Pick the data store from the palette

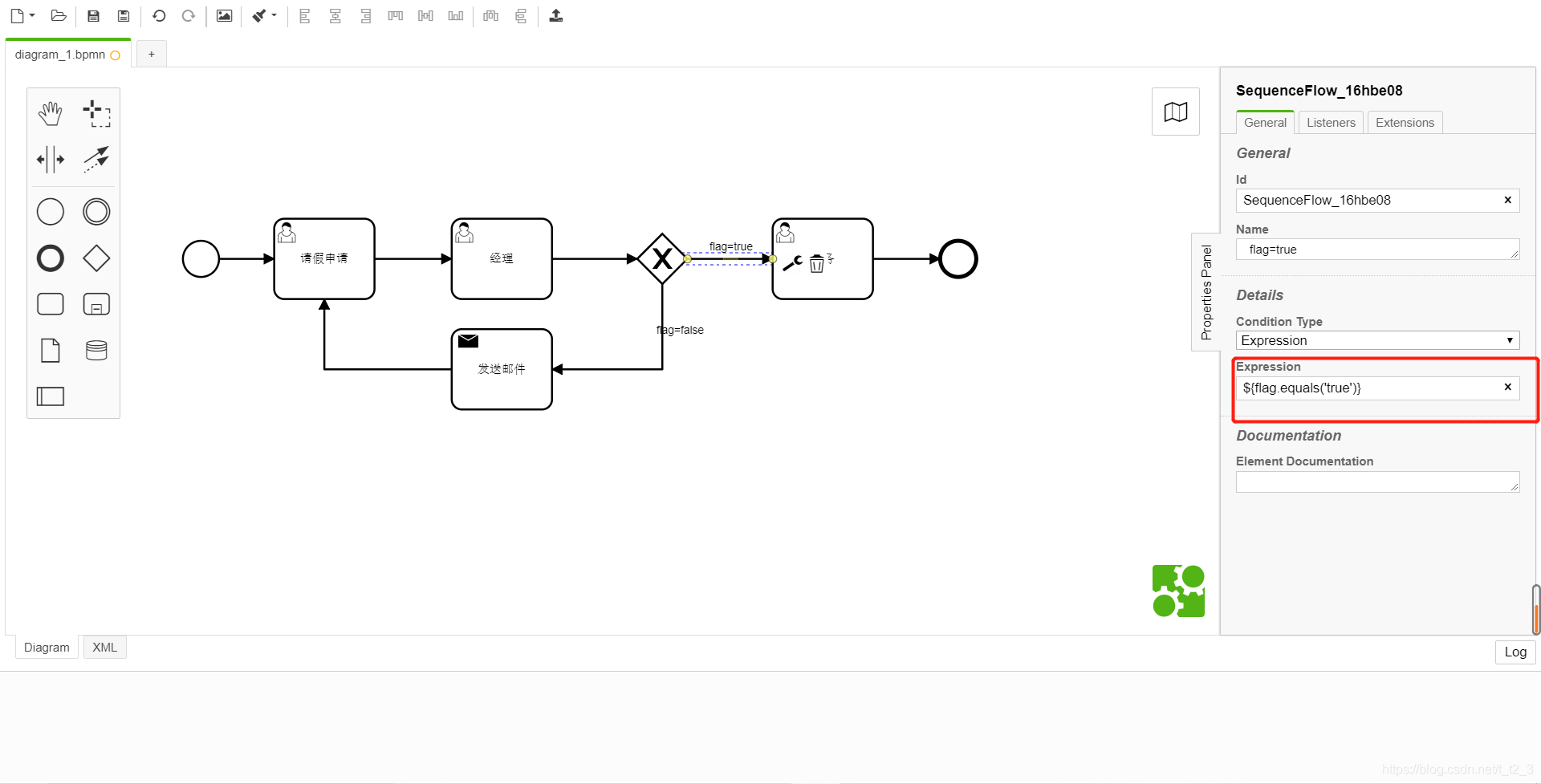(x=96, y=351)
